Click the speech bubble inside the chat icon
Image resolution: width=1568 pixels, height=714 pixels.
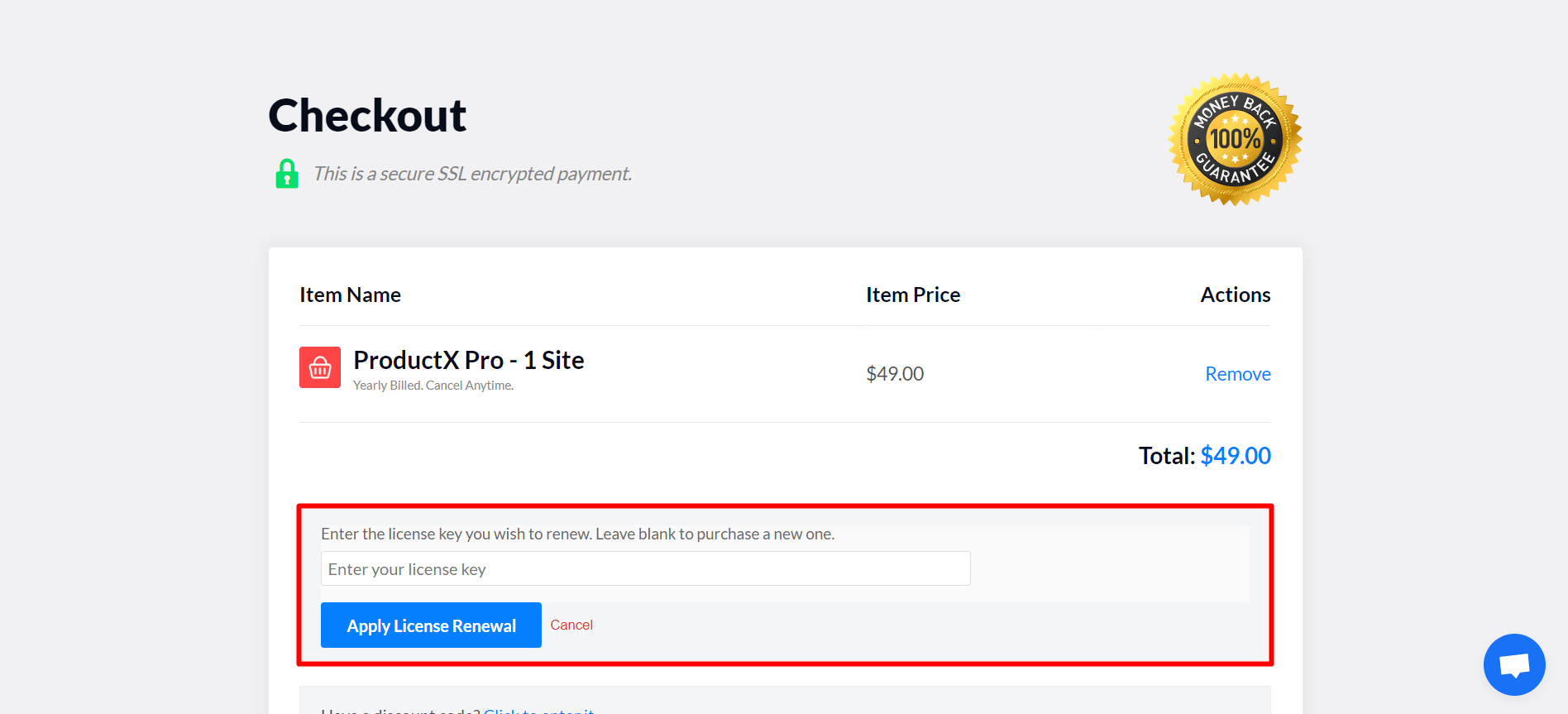coord(1514,664)
